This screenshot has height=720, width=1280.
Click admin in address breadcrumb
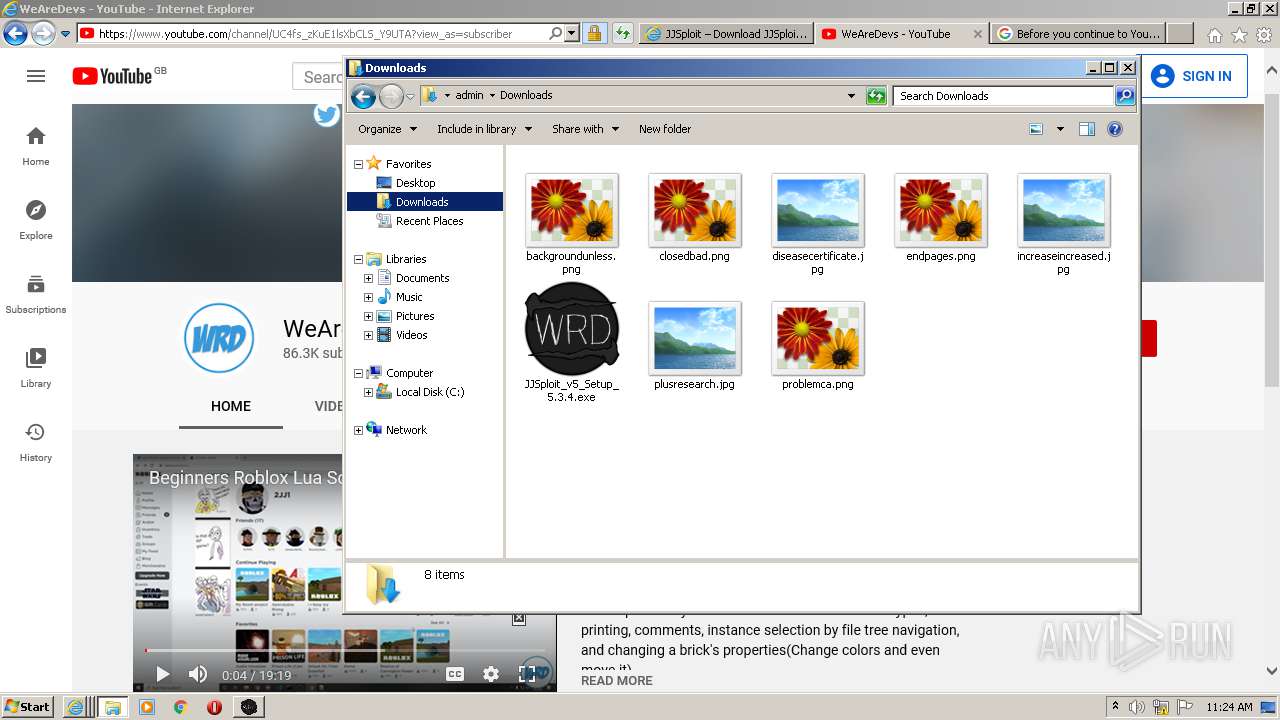tap(469, 96)
